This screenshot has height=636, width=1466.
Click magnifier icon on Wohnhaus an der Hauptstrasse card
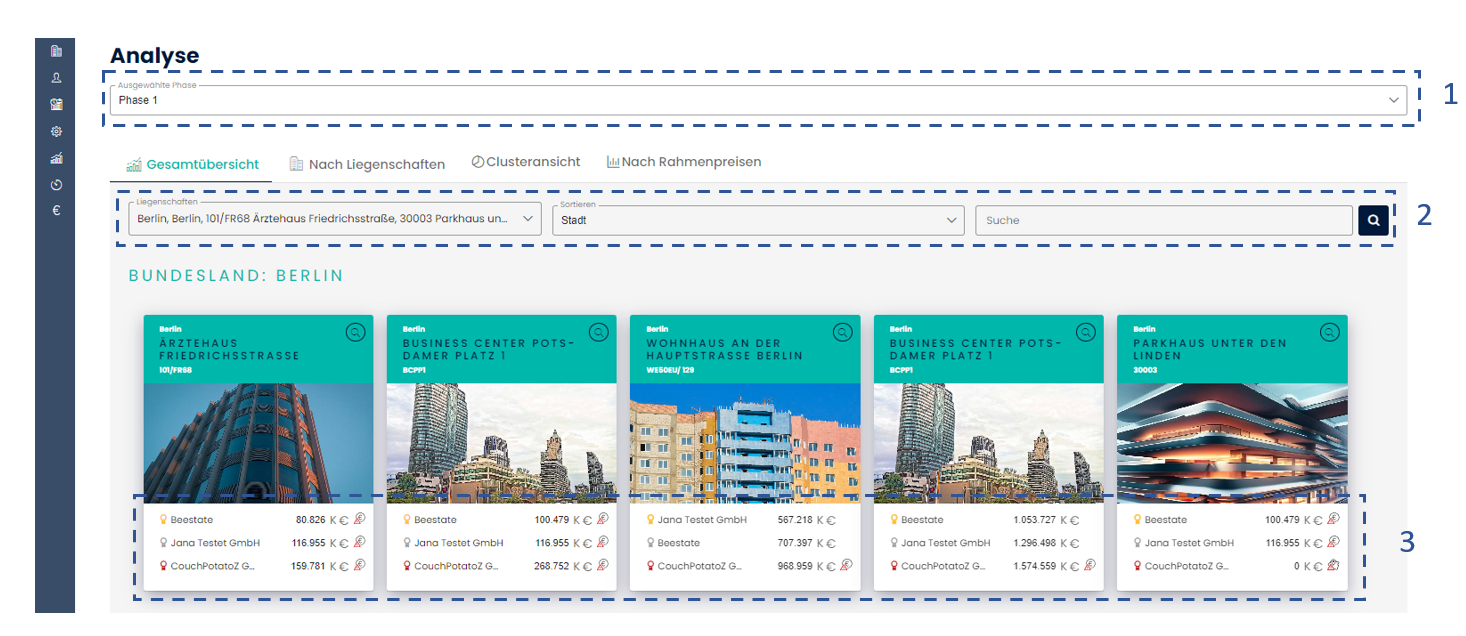tap(841, 333)
